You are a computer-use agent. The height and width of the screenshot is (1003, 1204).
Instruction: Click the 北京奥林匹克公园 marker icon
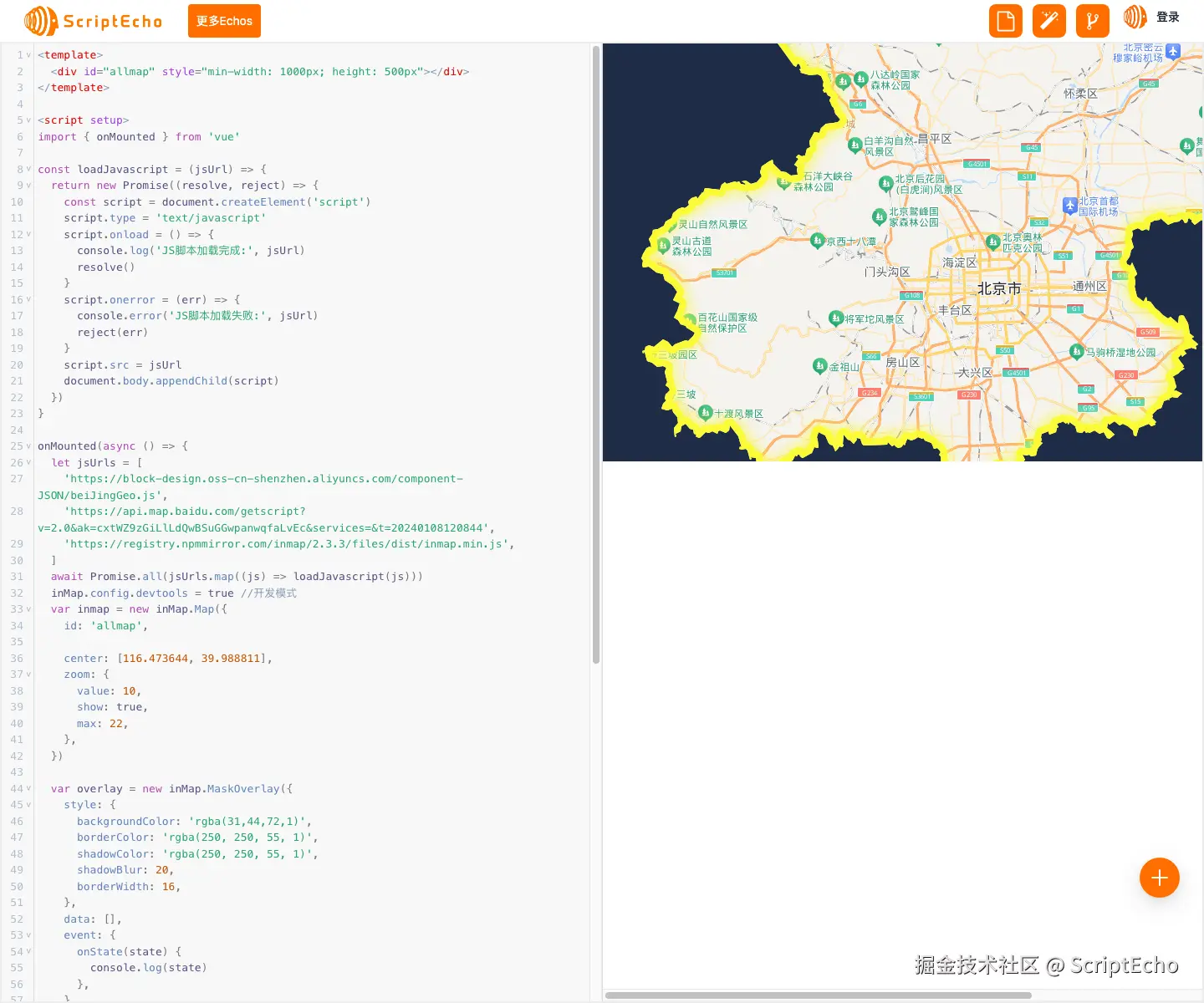[992, 242]
